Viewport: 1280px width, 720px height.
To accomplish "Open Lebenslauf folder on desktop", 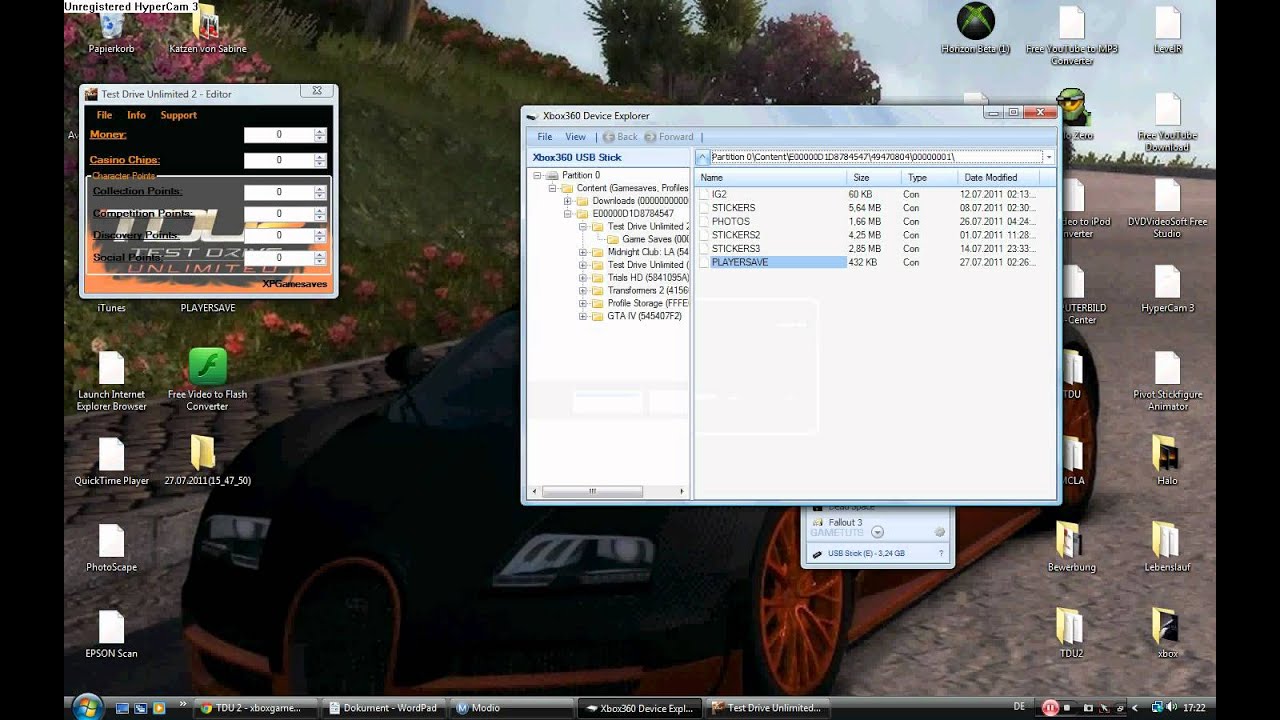I will pos(1167,546).
